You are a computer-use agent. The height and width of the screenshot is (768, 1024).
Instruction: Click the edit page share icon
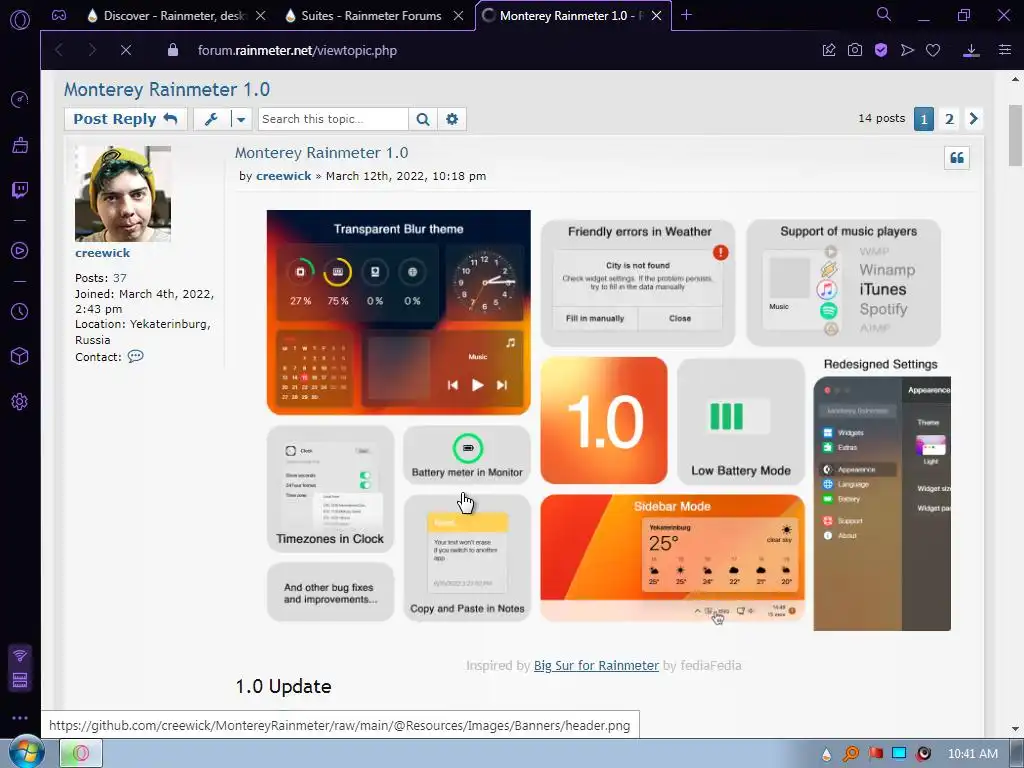tap(829, 50)
